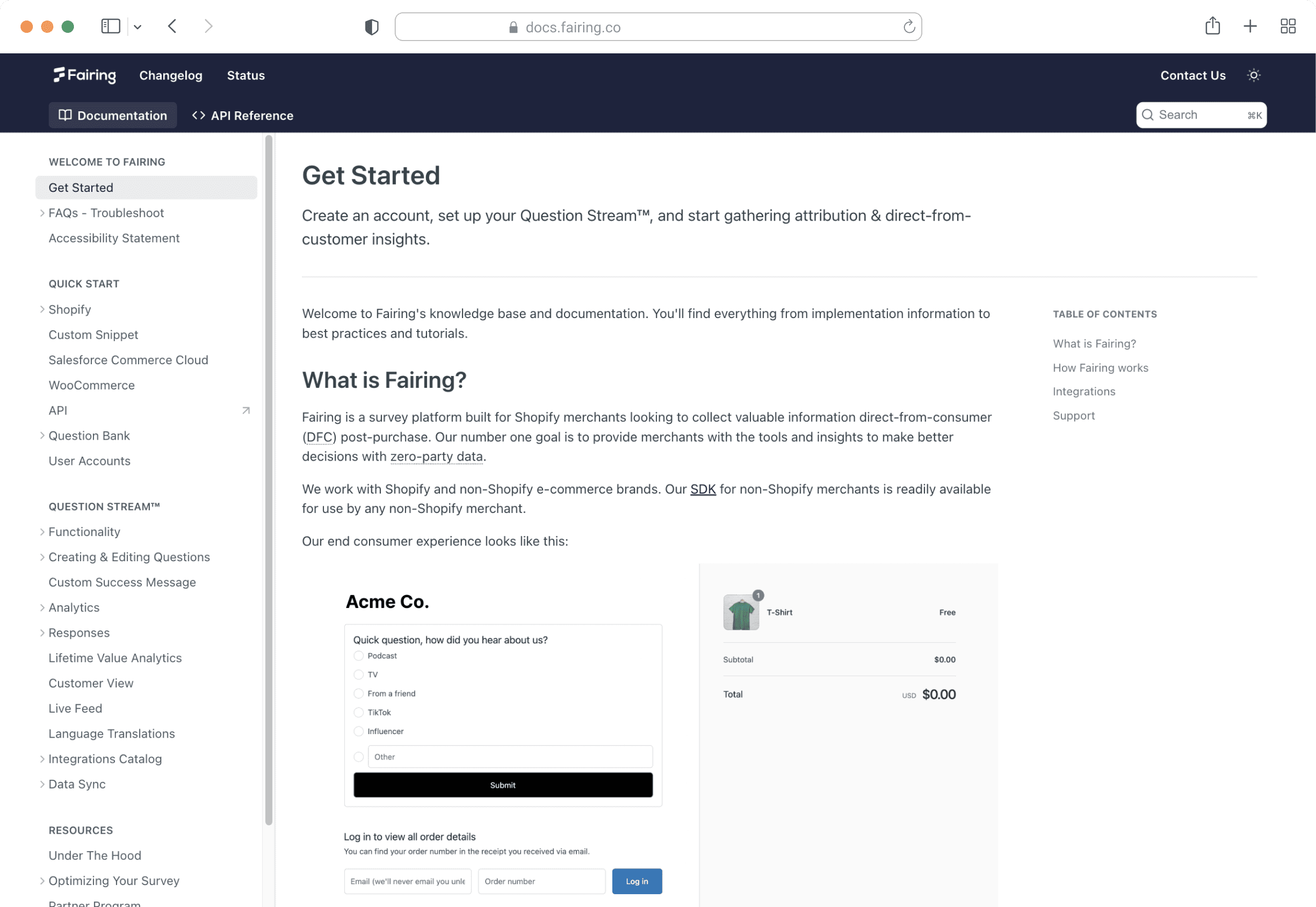Open Changelog in top navigation
The height and width of the screenshot is (907, 1316).
coord(170,75)
